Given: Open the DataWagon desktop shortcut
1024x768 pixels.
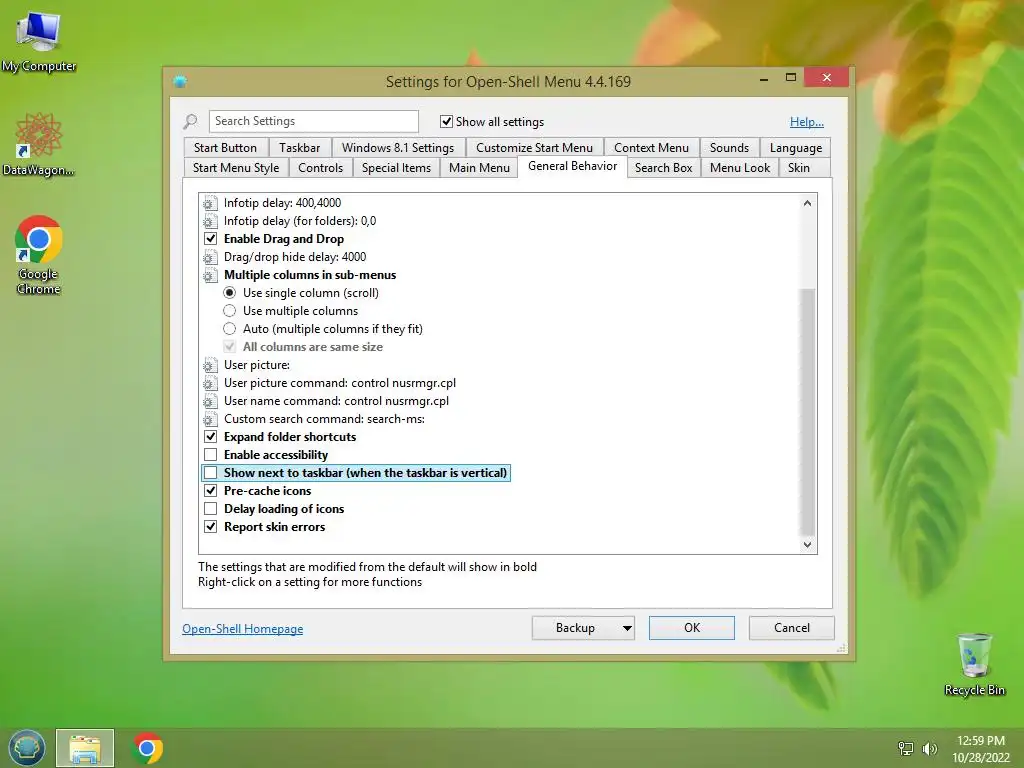Looking at the screenshot, I should 39,144.
